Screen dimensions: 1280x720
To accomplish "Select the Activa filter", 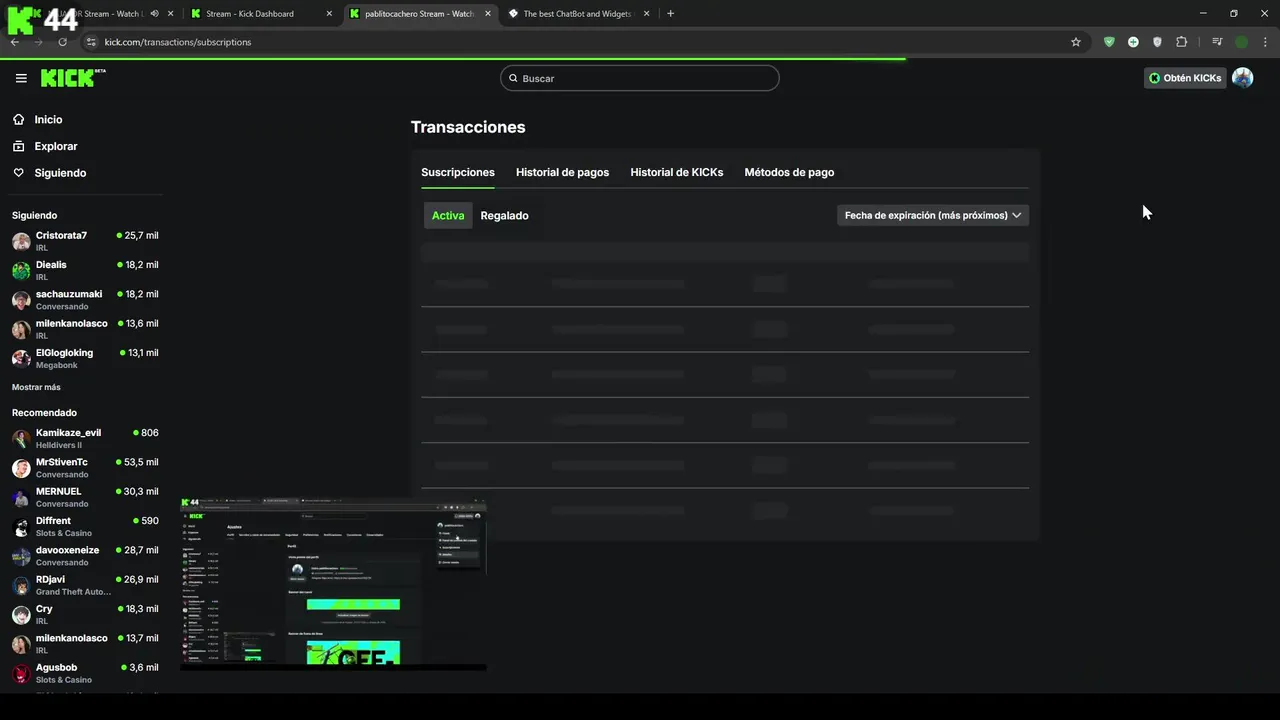I will pos(448,215).
